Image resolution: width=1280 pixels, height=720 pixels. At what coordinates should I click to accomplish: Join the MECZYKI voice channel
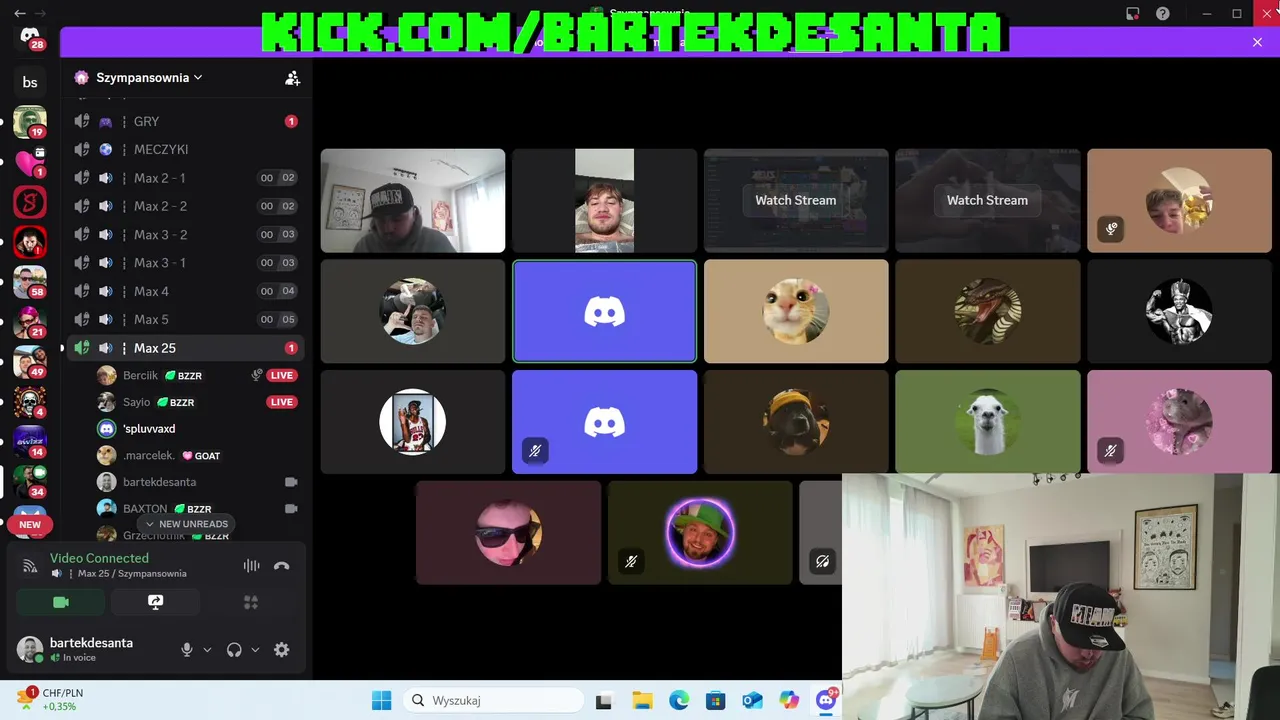pyautogui.click(x=186, y=149)
